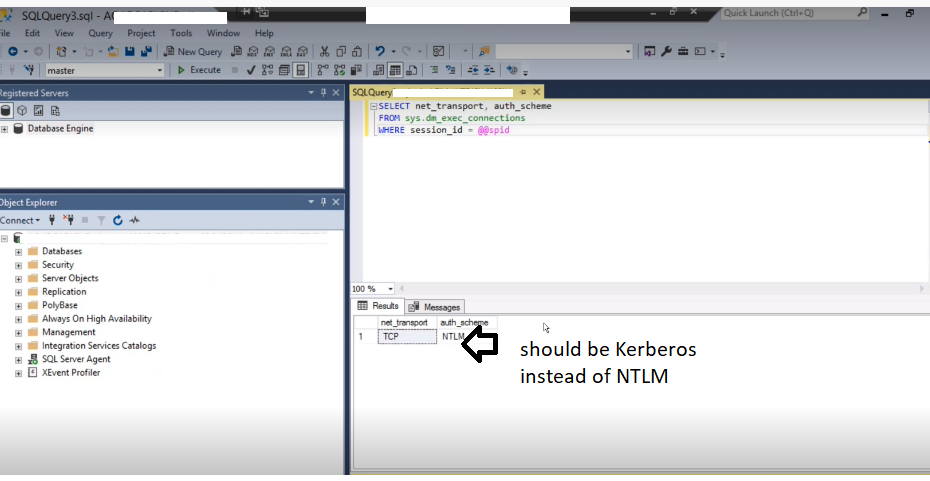Screen dimensions: 930x481
Task: Click the Save file floppy icon
Action: [x=129, y=52]
